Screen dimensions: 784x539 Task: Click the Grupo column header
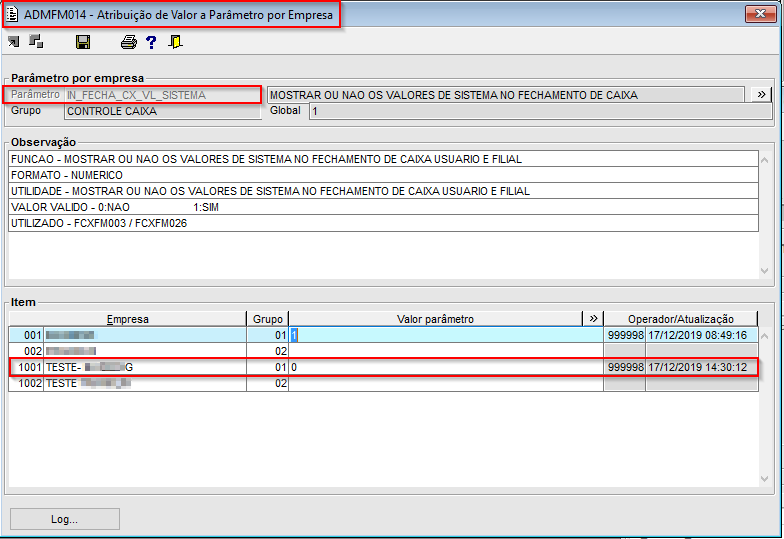pos(268,319)
